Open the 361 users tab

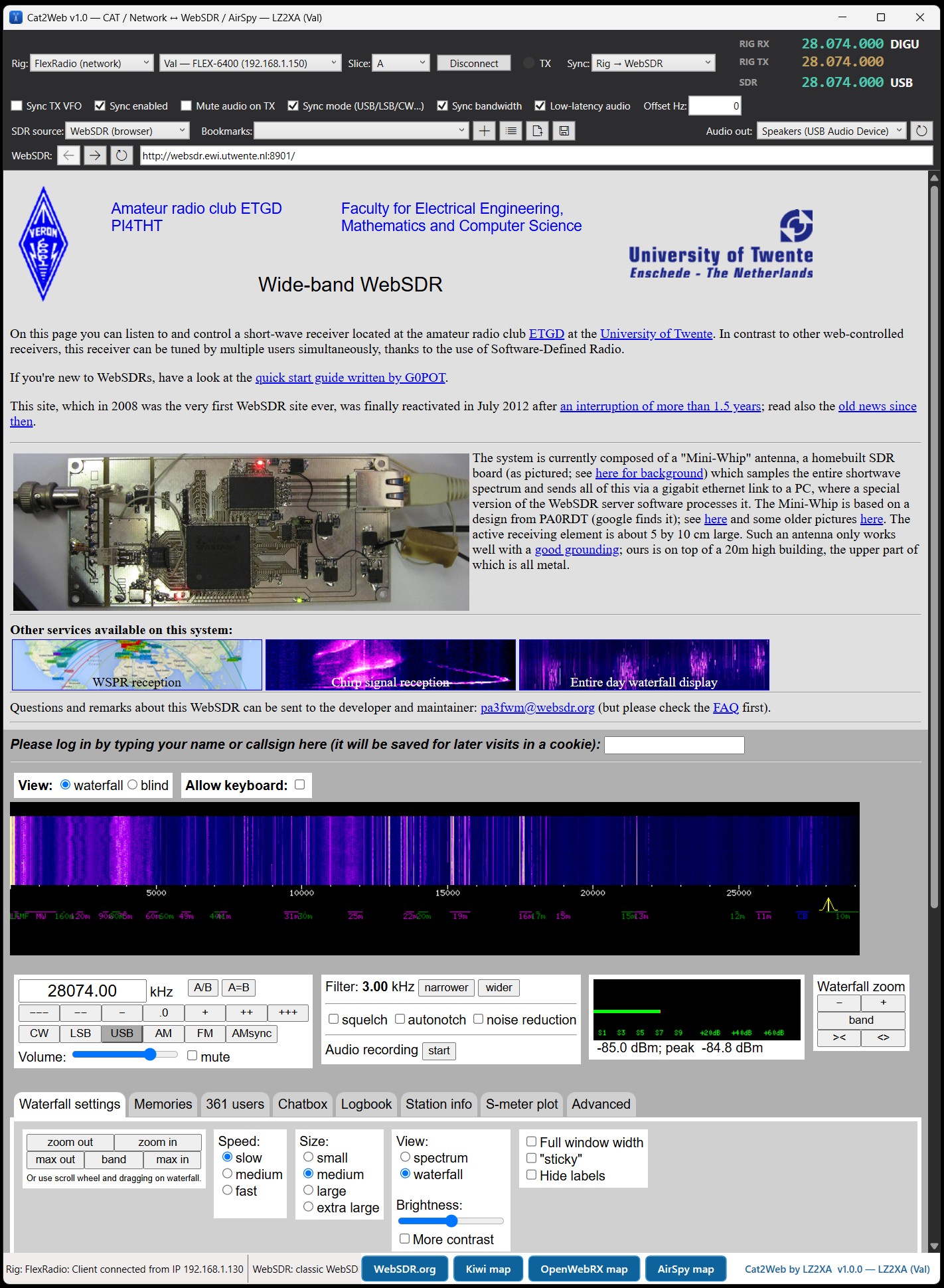pos(235,1104)
